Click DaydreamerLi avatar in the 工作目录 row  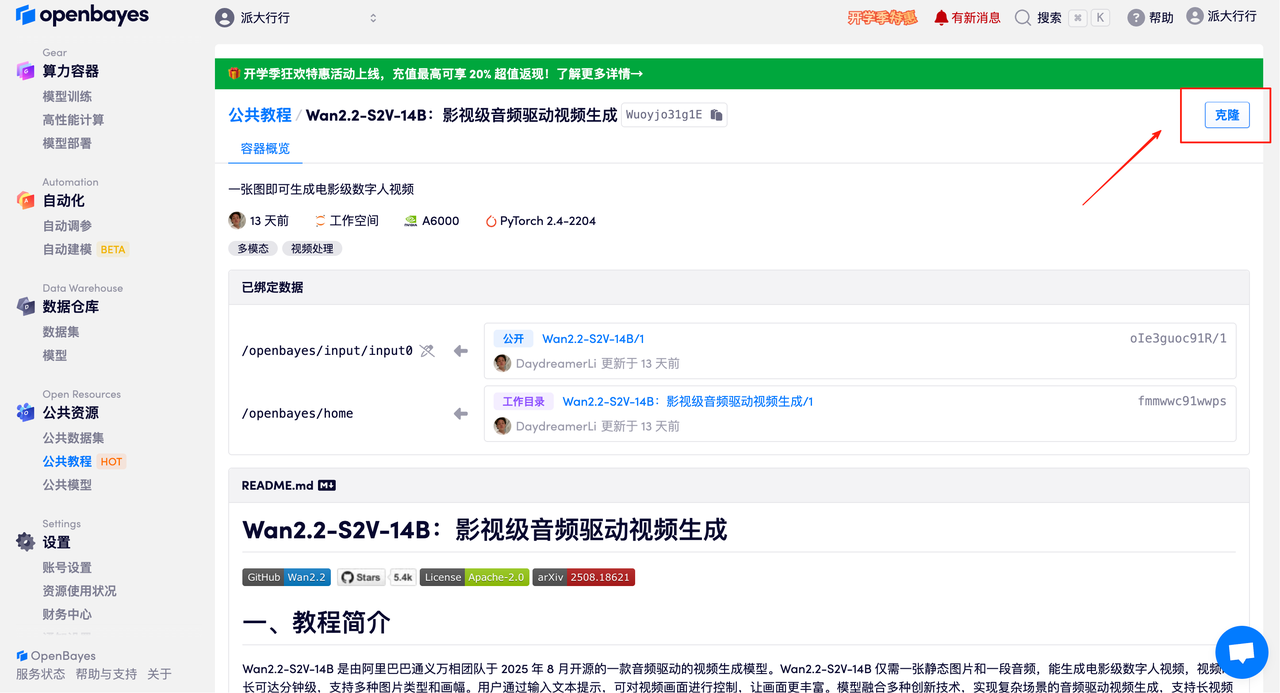click(x=502, y=426)
